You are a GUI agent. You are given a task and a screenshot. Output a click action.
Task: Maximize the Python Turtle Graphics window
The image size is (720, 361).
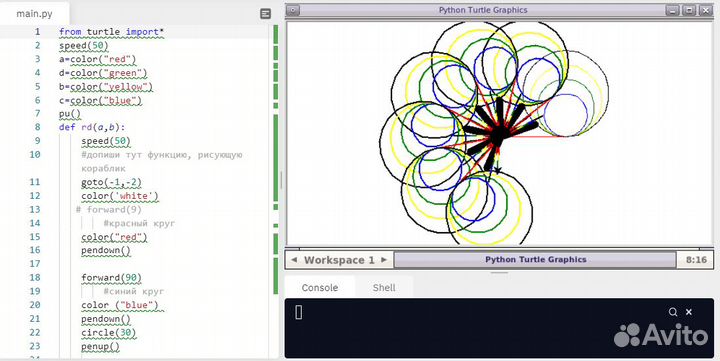point(689,10)
